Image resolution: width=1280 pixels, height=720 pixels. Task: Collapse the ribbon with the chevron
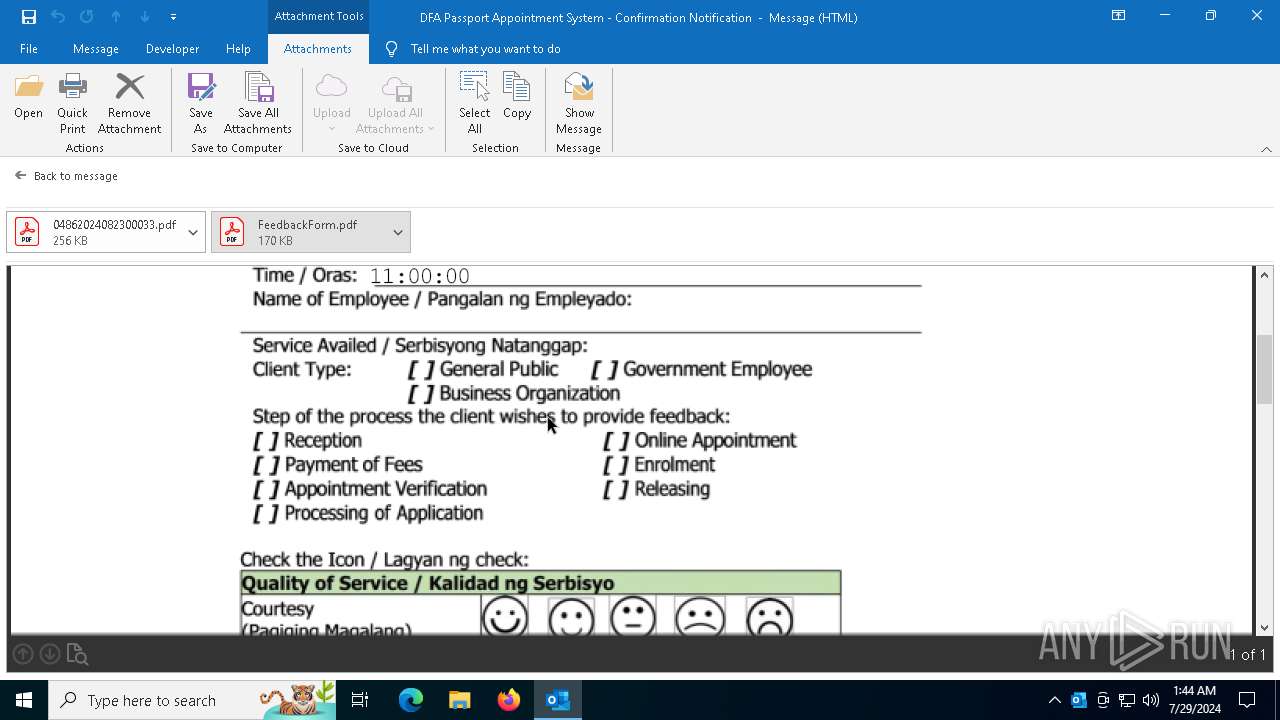pyautogui.click(x=1266, y=149)
